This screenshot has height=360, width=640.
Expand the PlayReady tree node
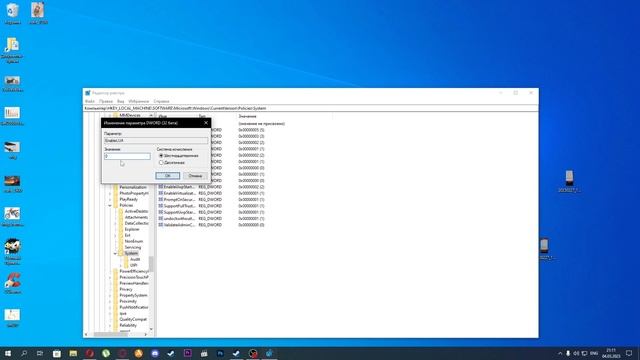point(110,199)
